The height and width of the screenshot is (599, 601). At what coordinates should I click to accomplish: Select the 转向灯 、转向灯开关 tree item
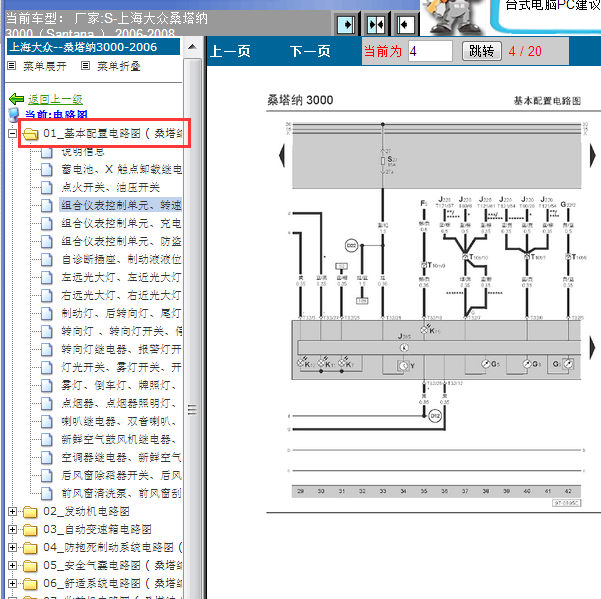(121, 331)
